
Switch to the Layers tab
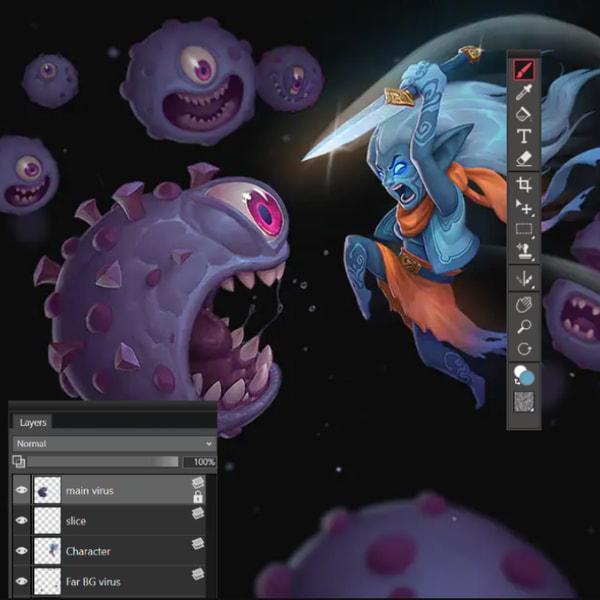click(x=33, y=422)
